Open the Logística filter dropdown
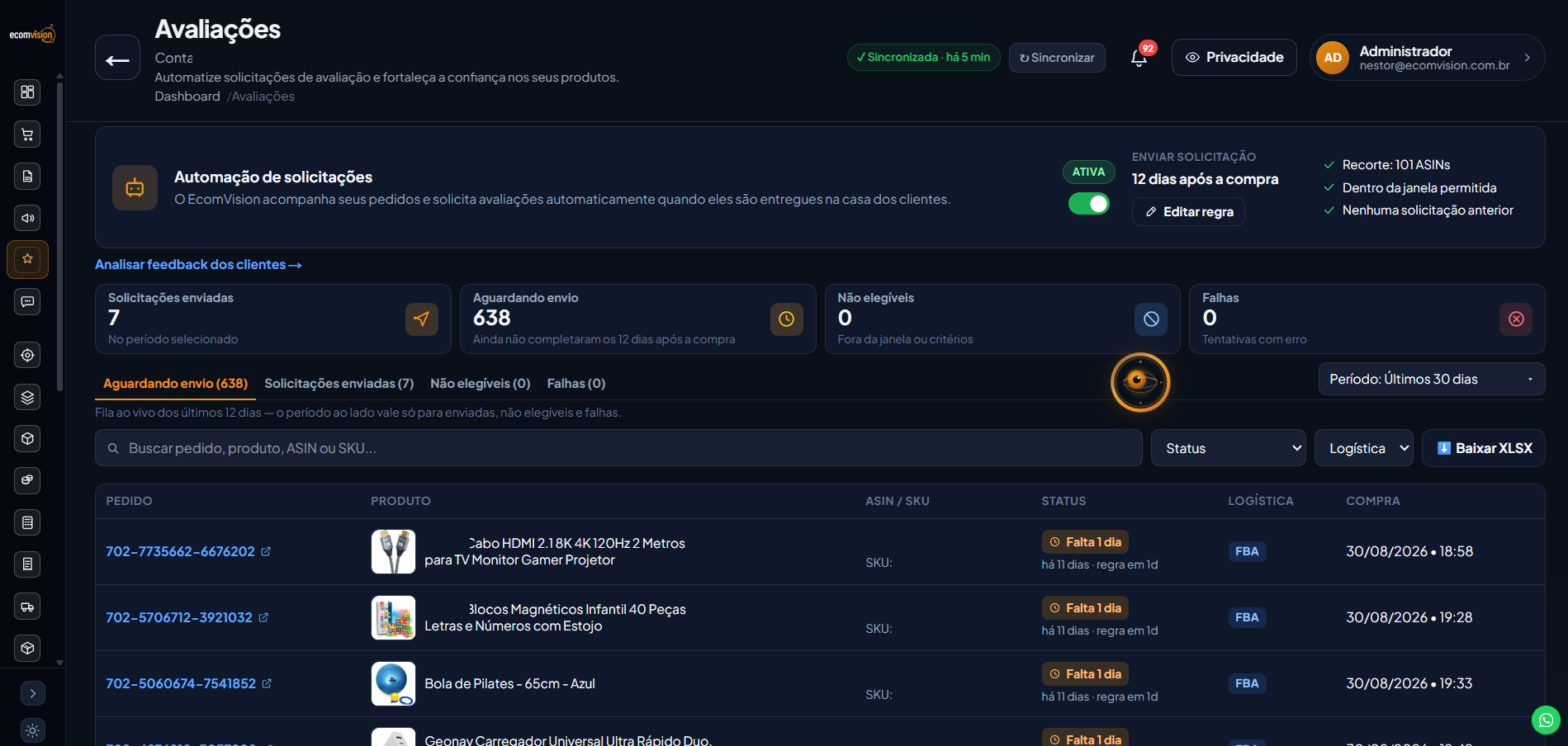This screenshot has height=746, width=1568. (x=1363, y=448)
